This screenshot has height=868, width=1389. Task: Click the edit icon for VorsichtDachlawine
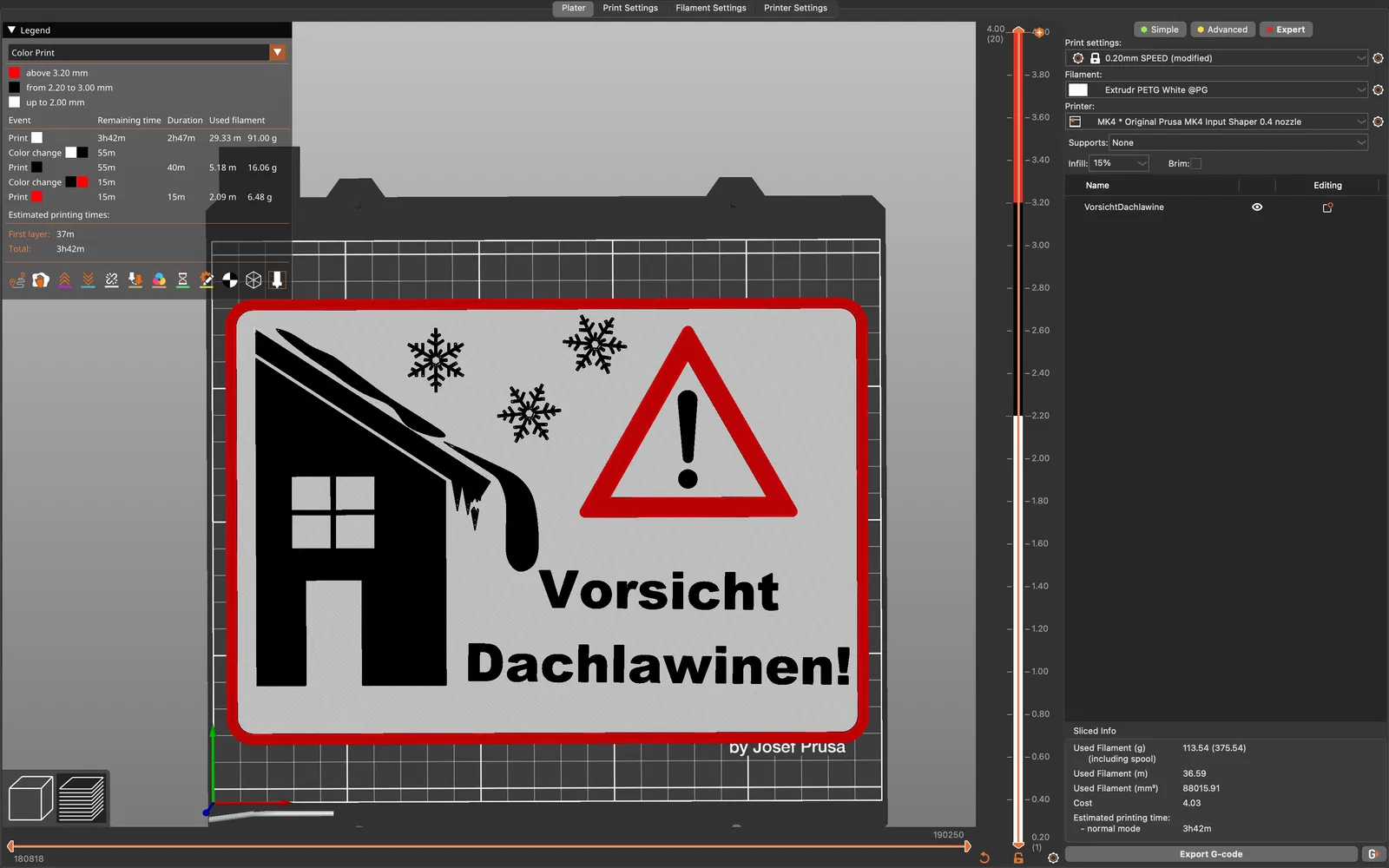pyautogui.click(x=1327, y=207)
